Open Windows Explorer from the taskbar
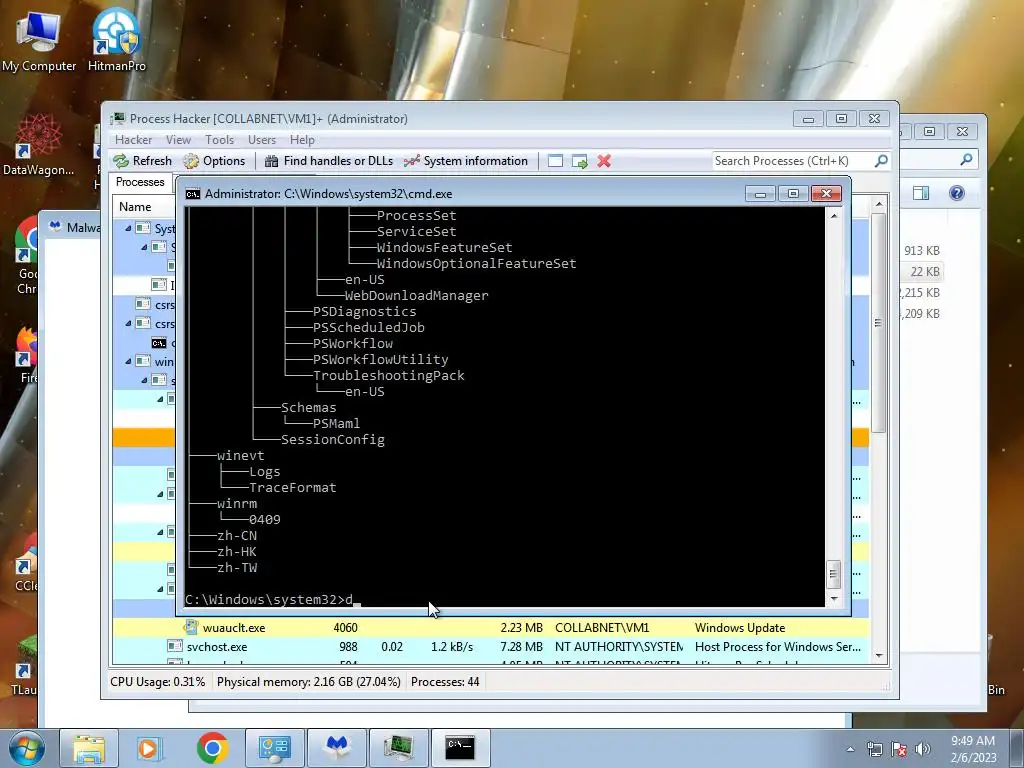Screen dimensions: 1024x768 click(x=89, y=748)
